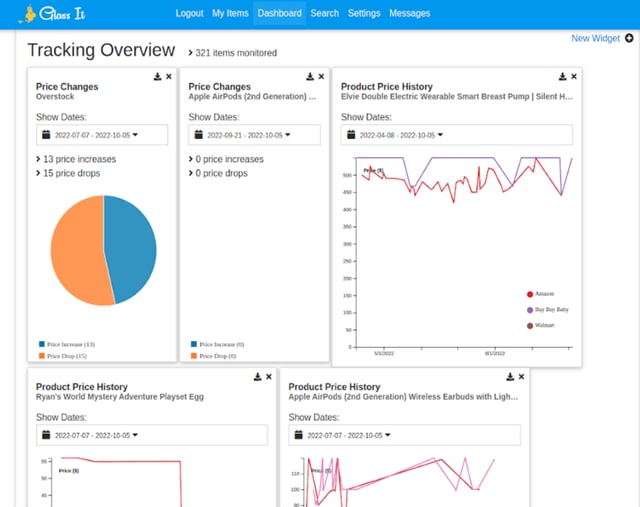Toggle Price Drop (0) legend swatch

194,356
